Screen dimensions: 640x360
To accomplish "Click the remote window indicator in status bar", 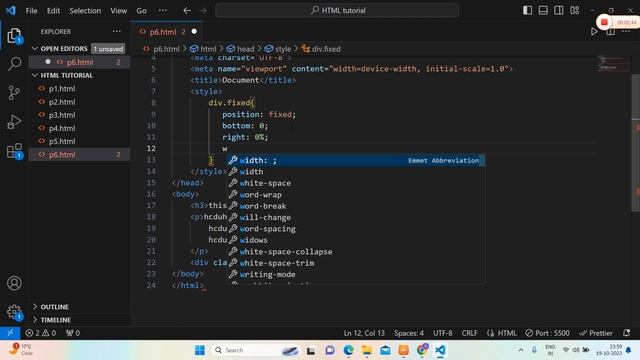I will tap(10, 333).
